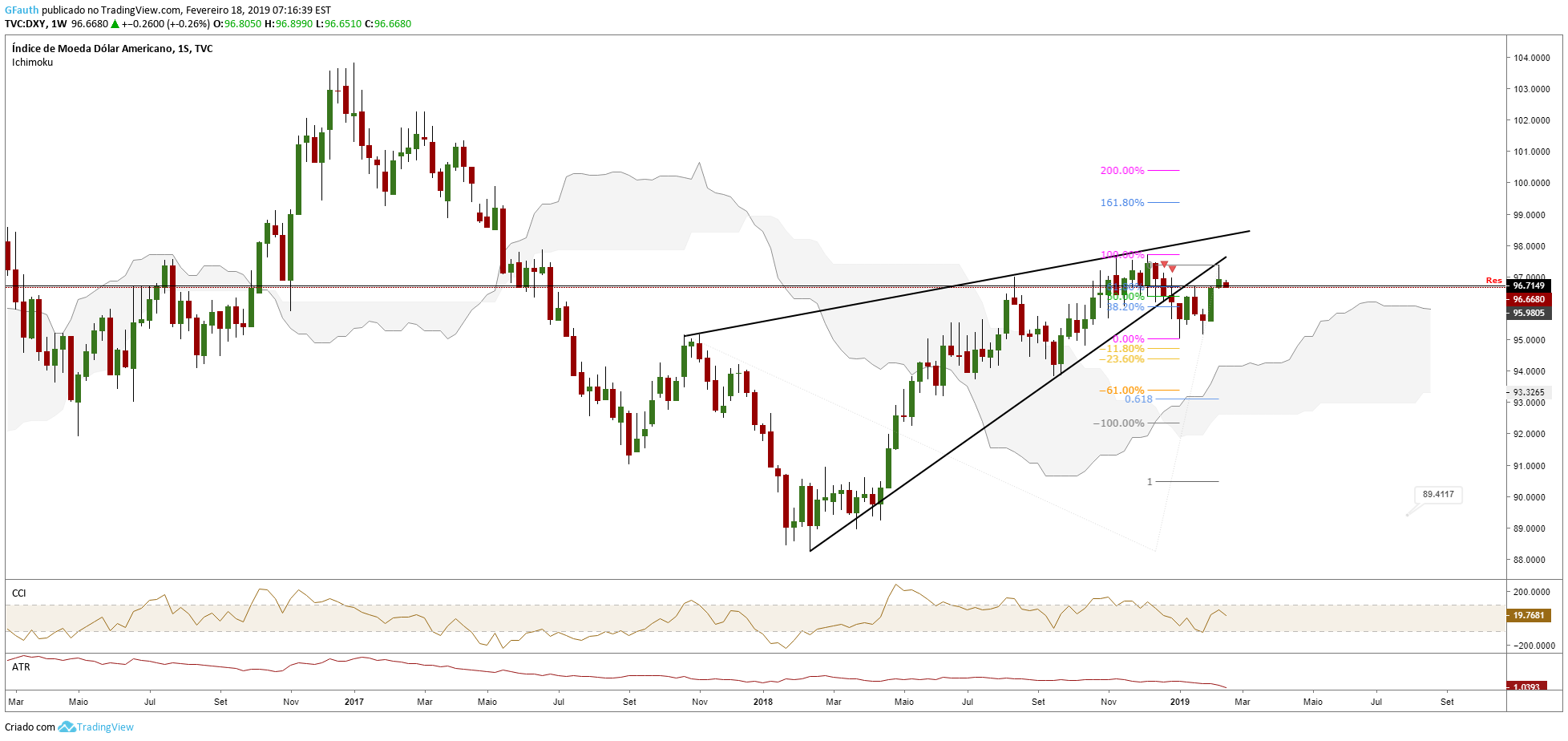Click the TradingView cloud logo icon
This screenshot has height=741, width=1568.
tap(67, 727)
